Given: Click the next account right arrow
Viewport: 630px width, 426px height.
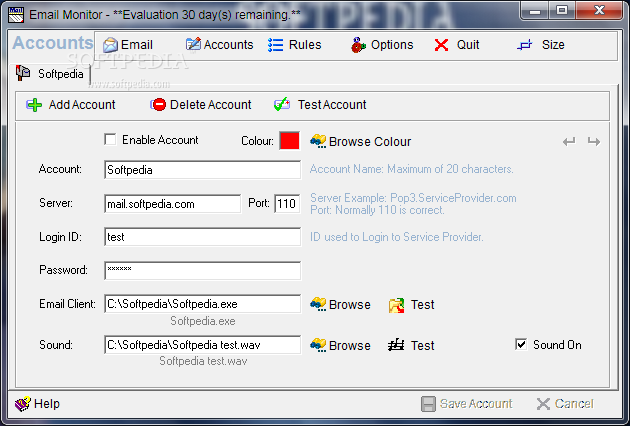Looking at the screenshot, I should (594, 141).
